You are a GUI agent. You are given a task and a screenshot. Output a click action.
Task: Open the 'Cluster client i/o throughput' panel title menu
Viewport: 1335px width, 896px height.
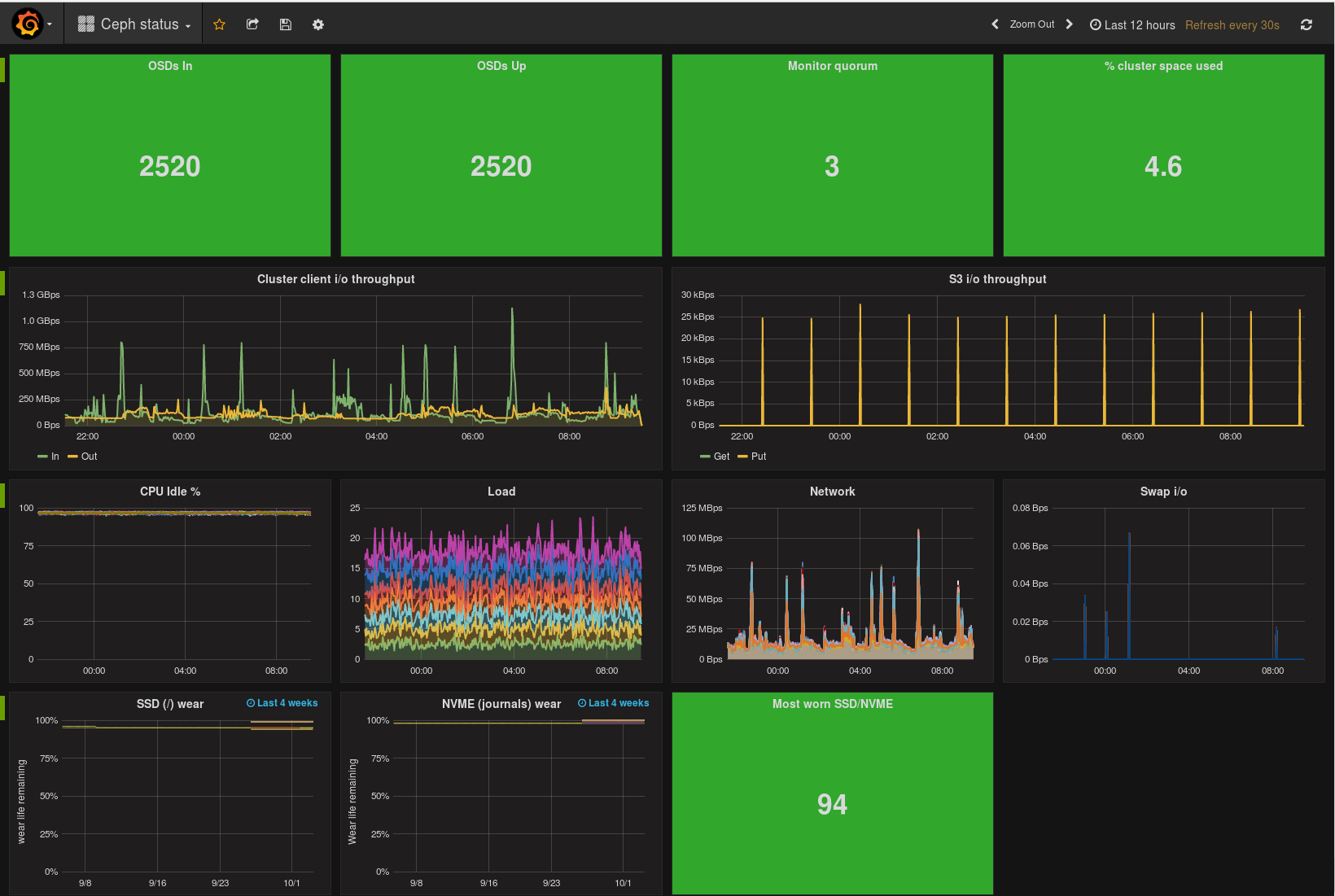[x=335, y=279]
